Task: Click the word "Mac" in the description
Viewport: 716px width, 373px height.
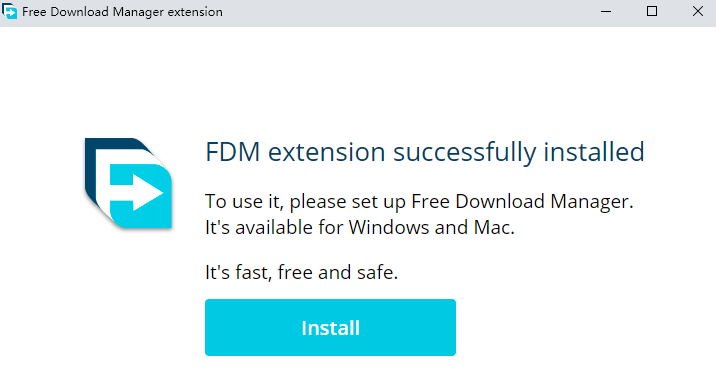Action: click(x=492, y=227)
